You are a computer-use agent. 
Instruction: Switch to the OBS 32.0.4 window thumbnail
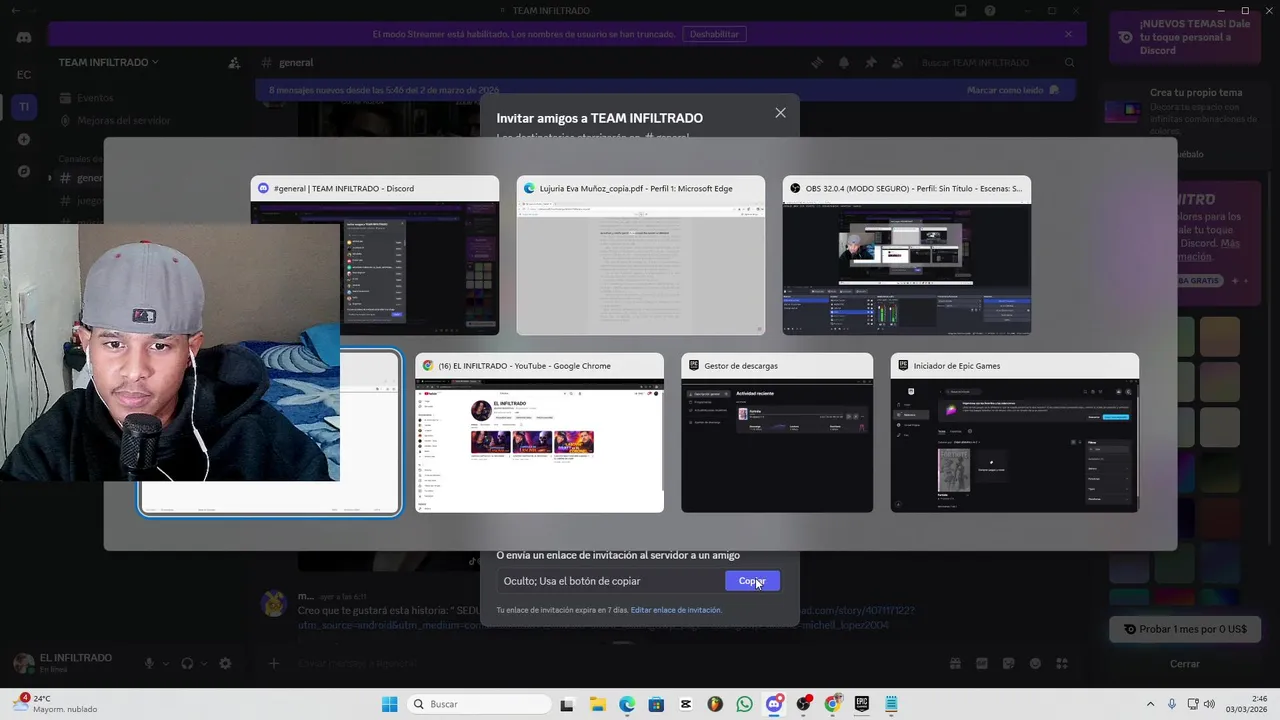point(906,255)
